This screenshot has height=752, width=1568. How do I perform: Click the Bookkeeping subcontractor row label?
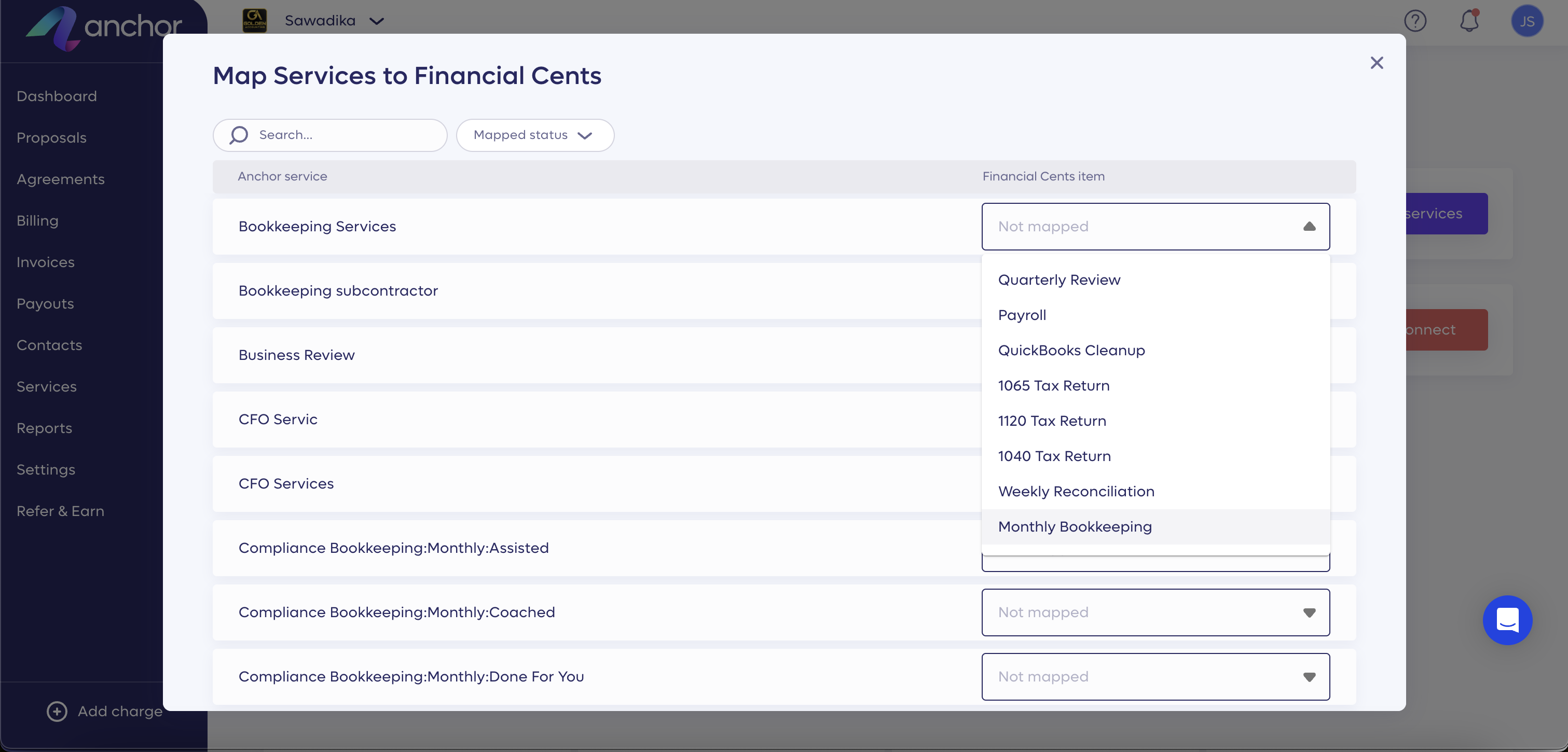pyautogui.click(x=338, y=291)
